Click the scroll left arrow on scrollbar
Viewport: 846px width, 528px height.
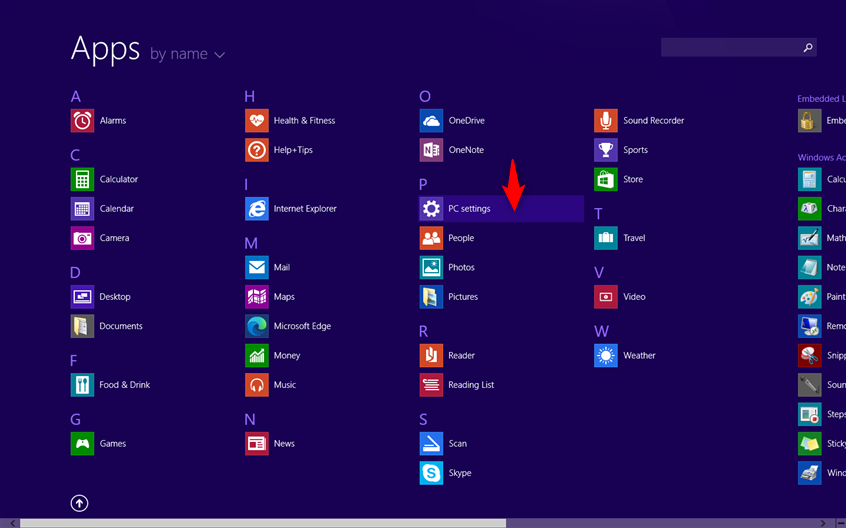(12, 523)
